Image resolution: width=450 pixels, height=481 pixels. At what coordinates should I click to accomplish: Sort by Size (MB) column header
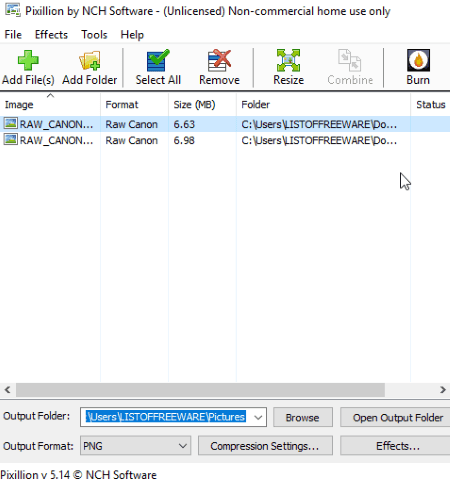pos(202,104)
